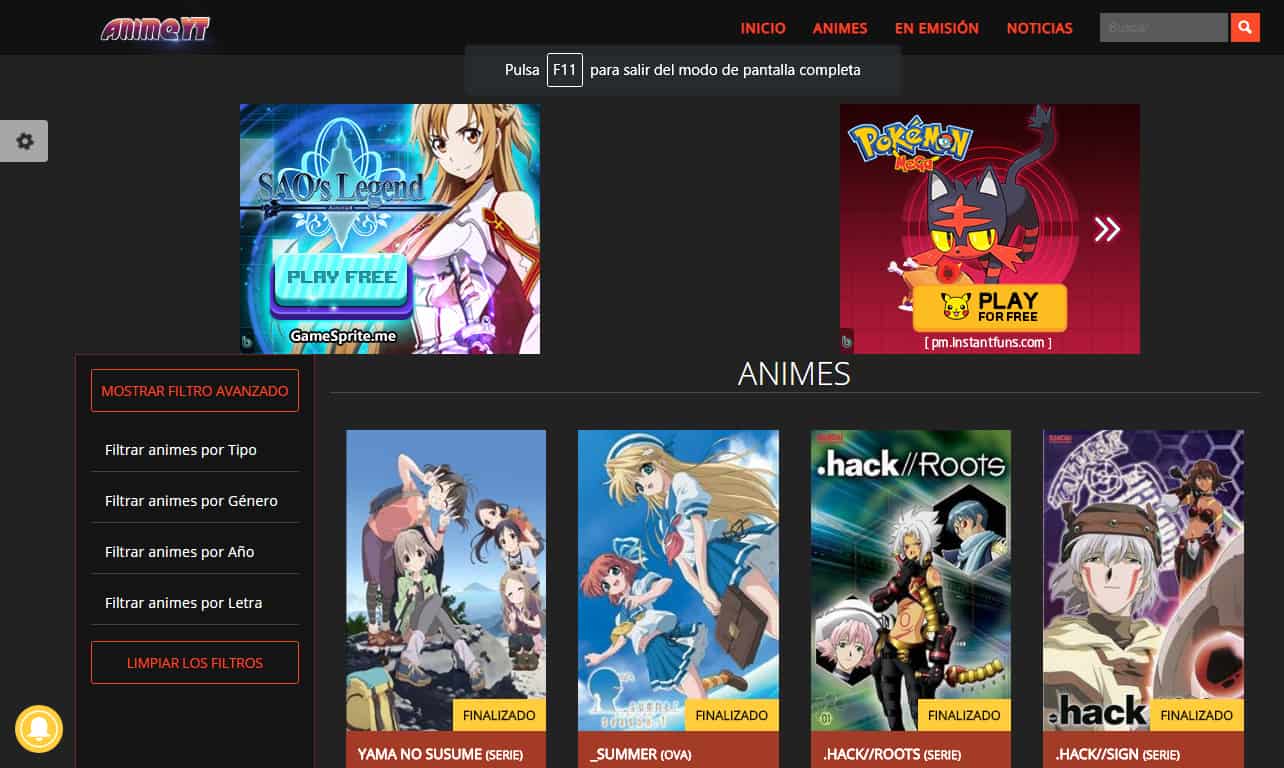Click MOSTRAR FILTRO AVANZADO button

click(x=195, y=391)
